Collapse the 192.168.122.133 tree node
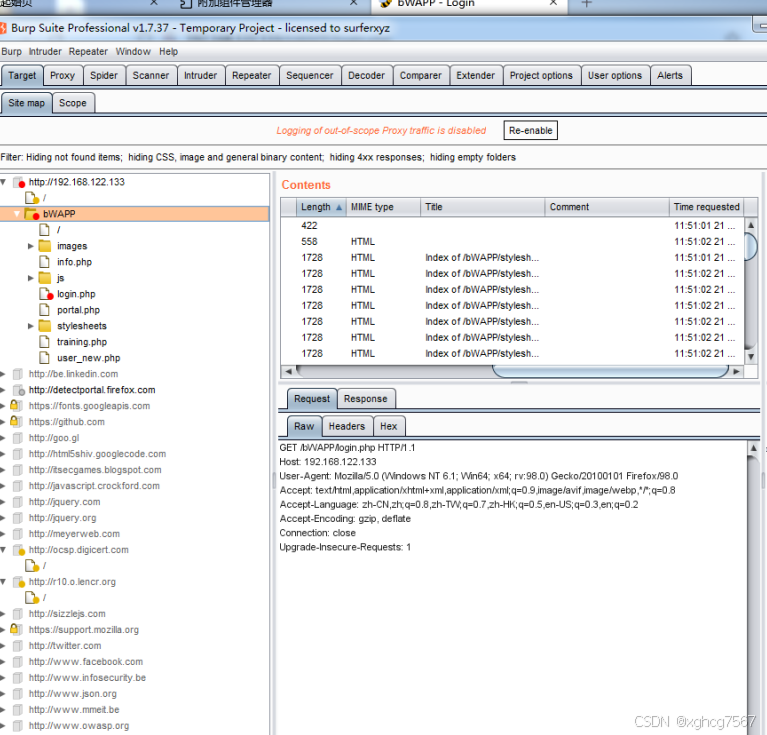This screenshot has height=735, width=767. (x=3, y=182)
